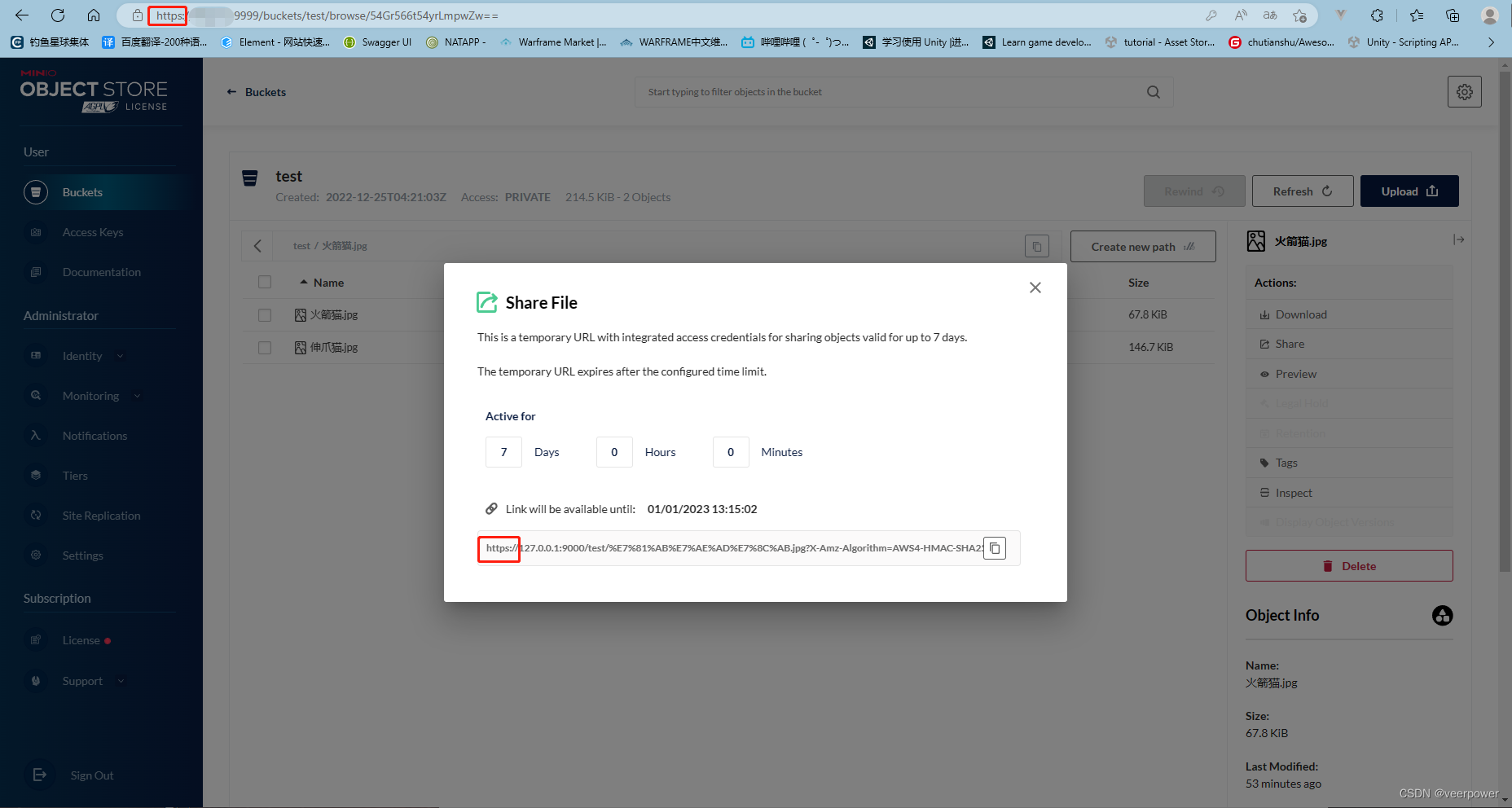Image resolution: width=1512 pixels, height=808 pixels.
Task: Open browser collections icon
Action: pyautogui.click(x=1453, y=15)
